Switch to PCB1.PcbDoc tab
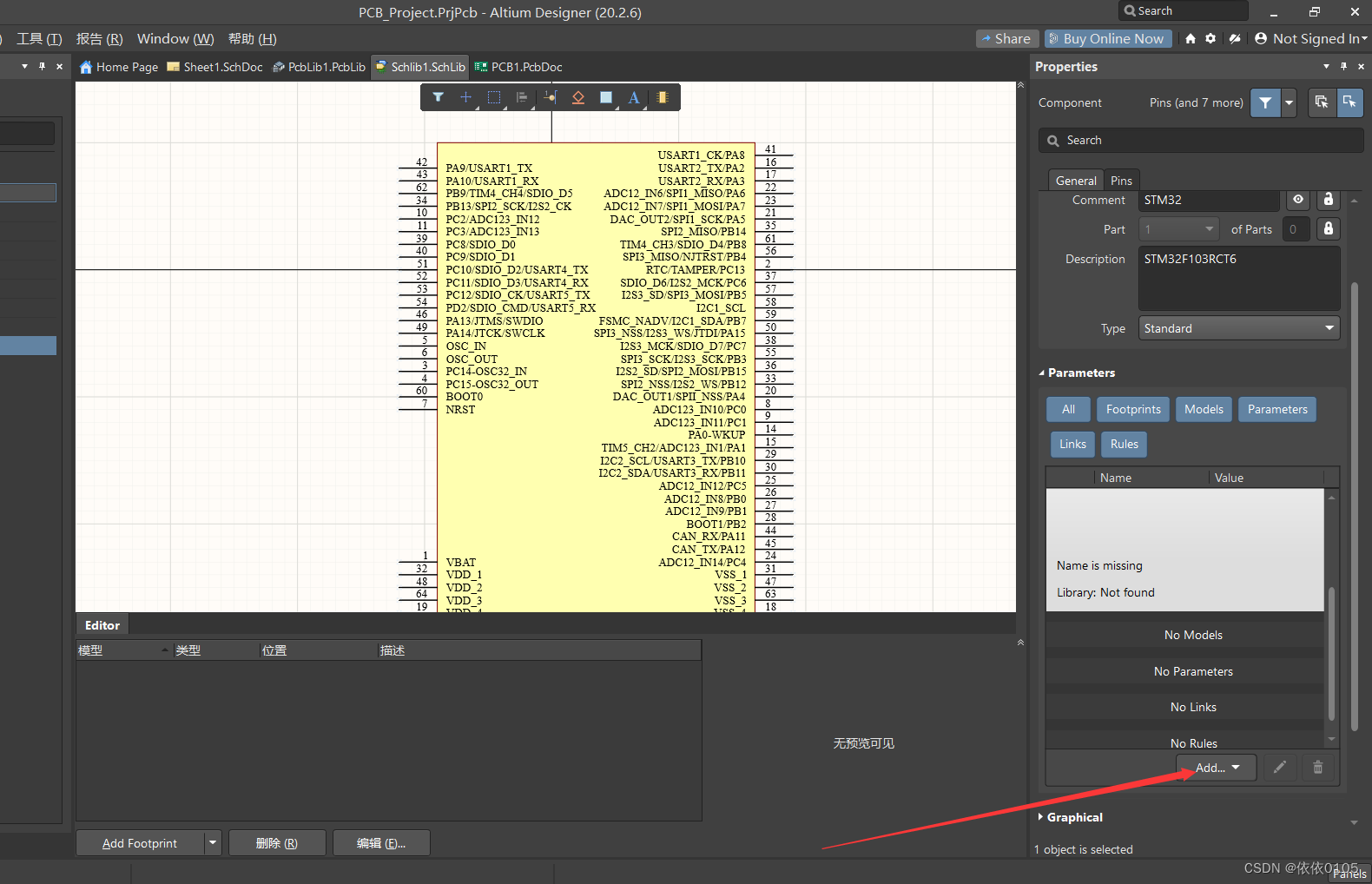This screenshot has height=884, width=1372. (519, 67)
